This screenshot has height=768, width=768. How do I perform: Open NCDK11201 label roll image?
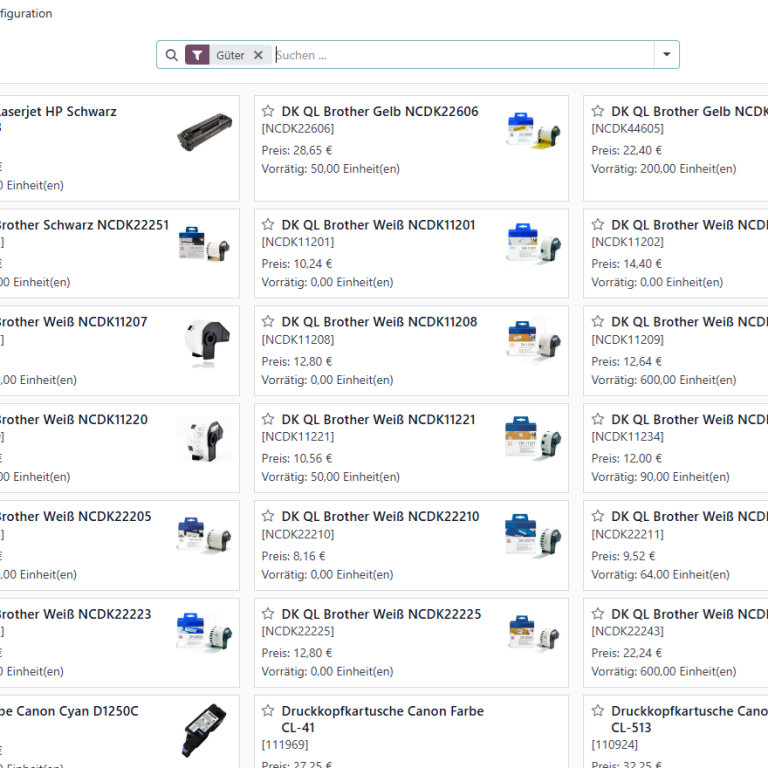tap(533, 243)
